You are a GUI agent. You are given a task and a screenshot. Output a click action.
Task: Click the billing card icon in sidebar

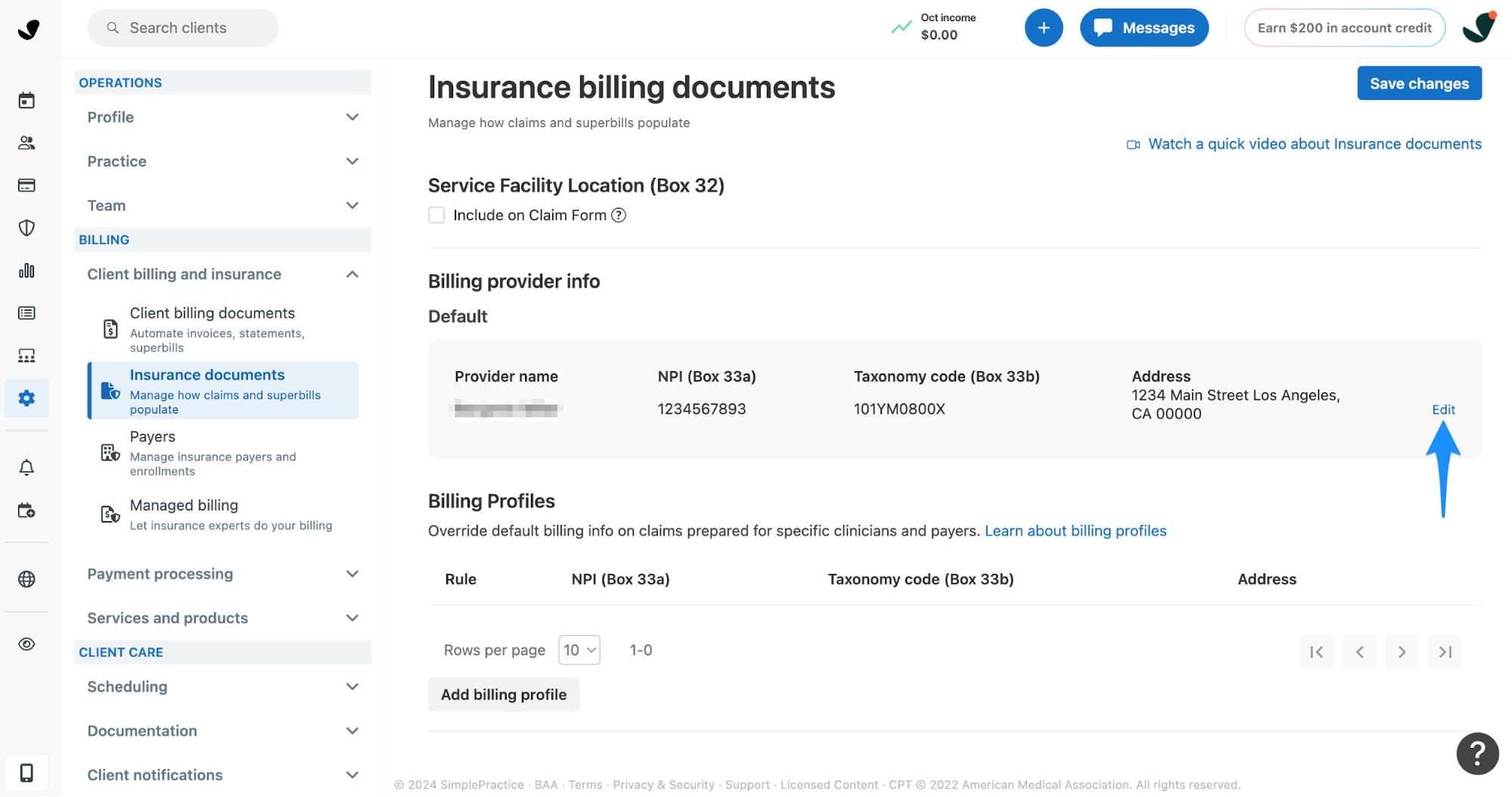tap(26, 185)
